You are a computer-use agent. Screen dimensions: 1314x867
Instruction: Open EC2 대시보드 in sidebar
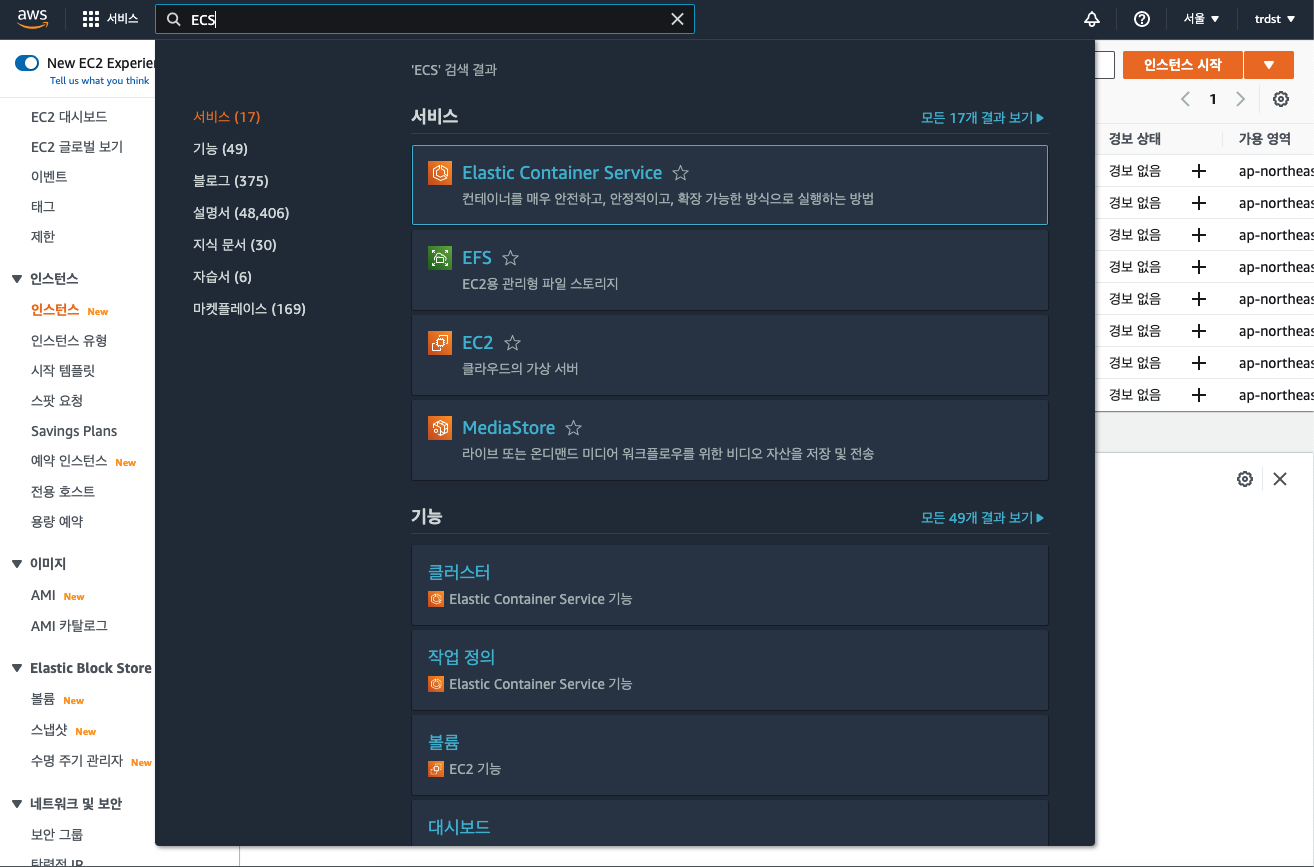pyautogui.click(x=69, y=117)
